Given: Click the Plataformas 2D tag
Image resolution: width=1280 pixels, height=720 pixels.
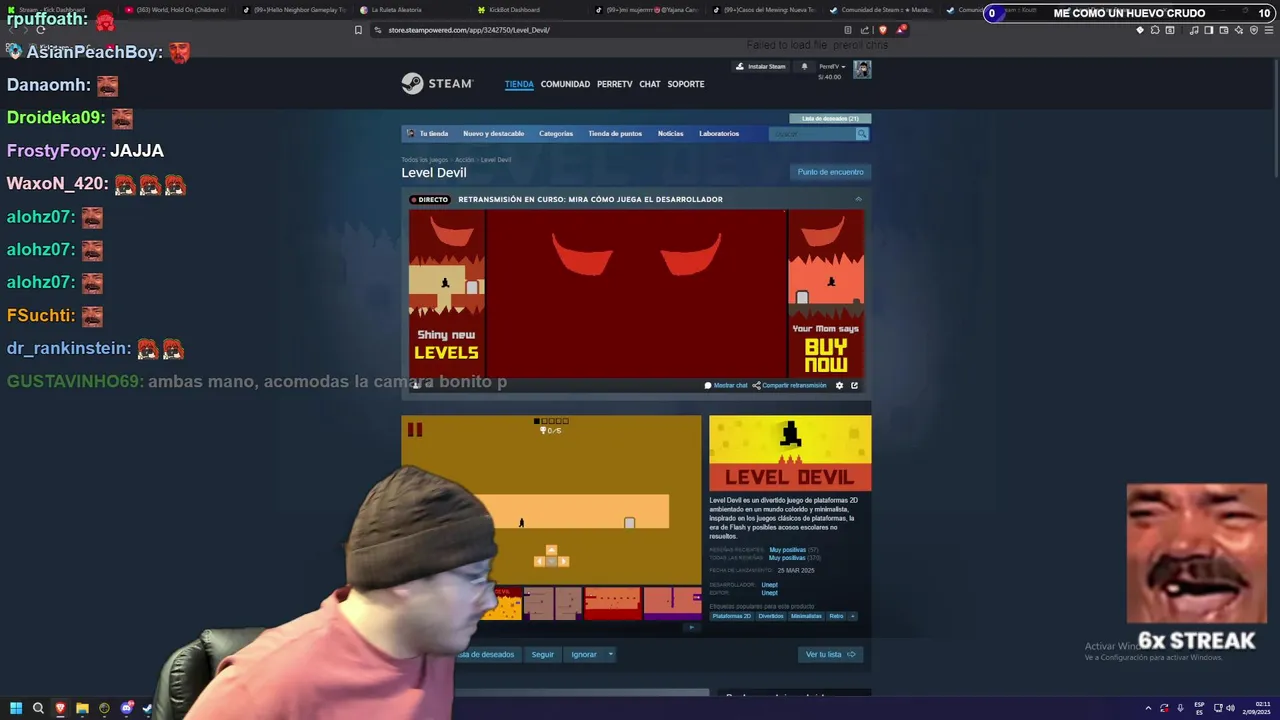Looking at the screenshot, I should [x=731, y=616].
